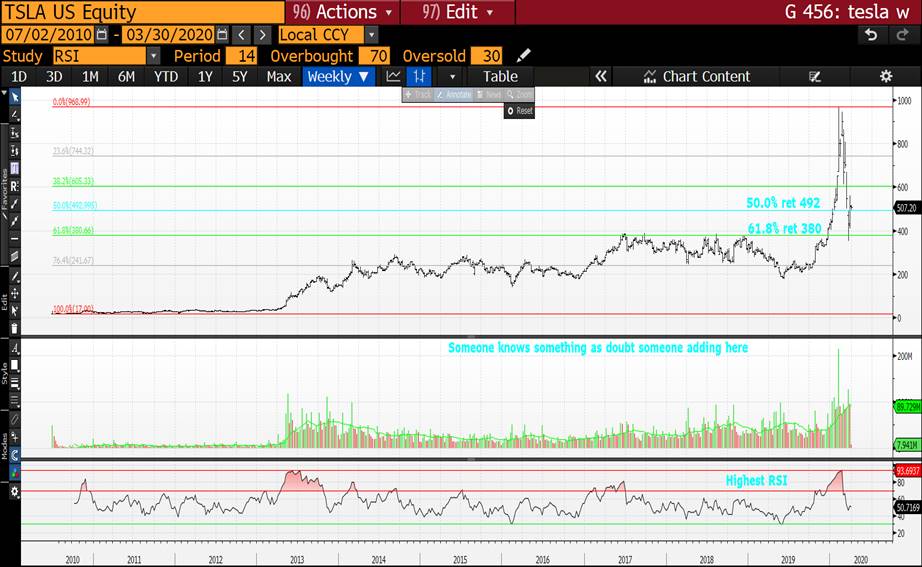Select the 1D range tab
The image size is (922, 567).
(x=19, y=76)
